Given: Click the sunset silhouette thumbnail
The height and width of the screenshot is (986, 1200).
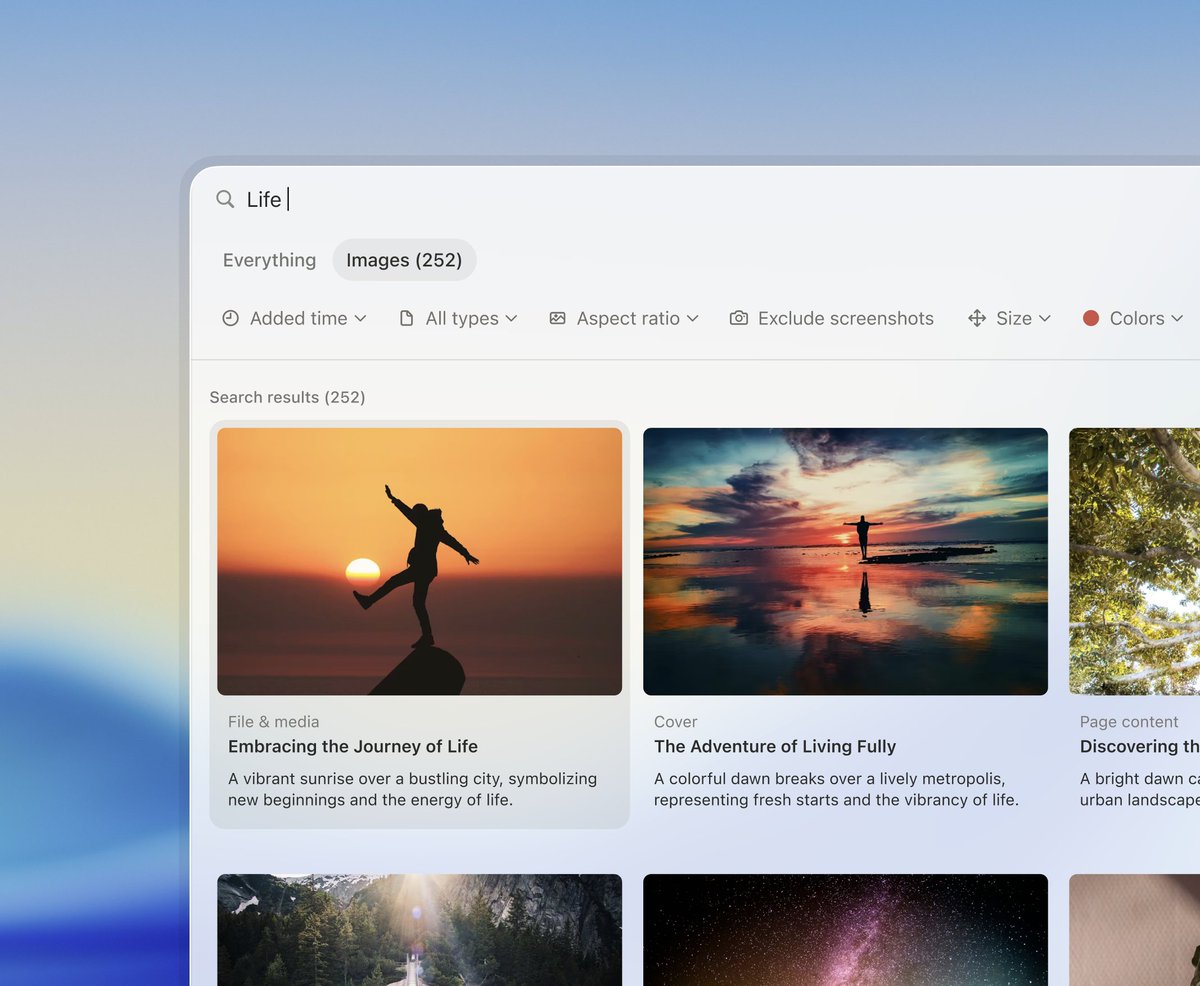Looking at the screenshot, I should click(419, 561).
